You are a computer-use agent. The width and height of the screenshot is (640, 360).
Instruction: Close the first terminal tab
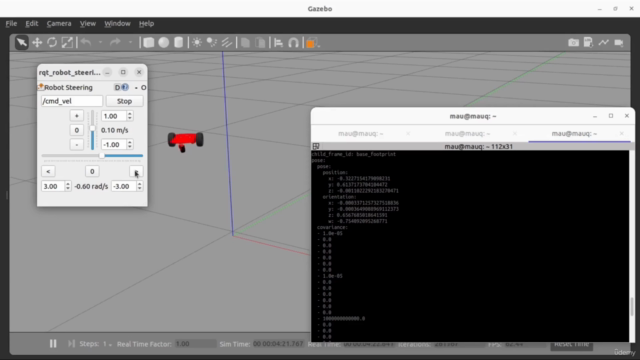(x=408, y=133)
